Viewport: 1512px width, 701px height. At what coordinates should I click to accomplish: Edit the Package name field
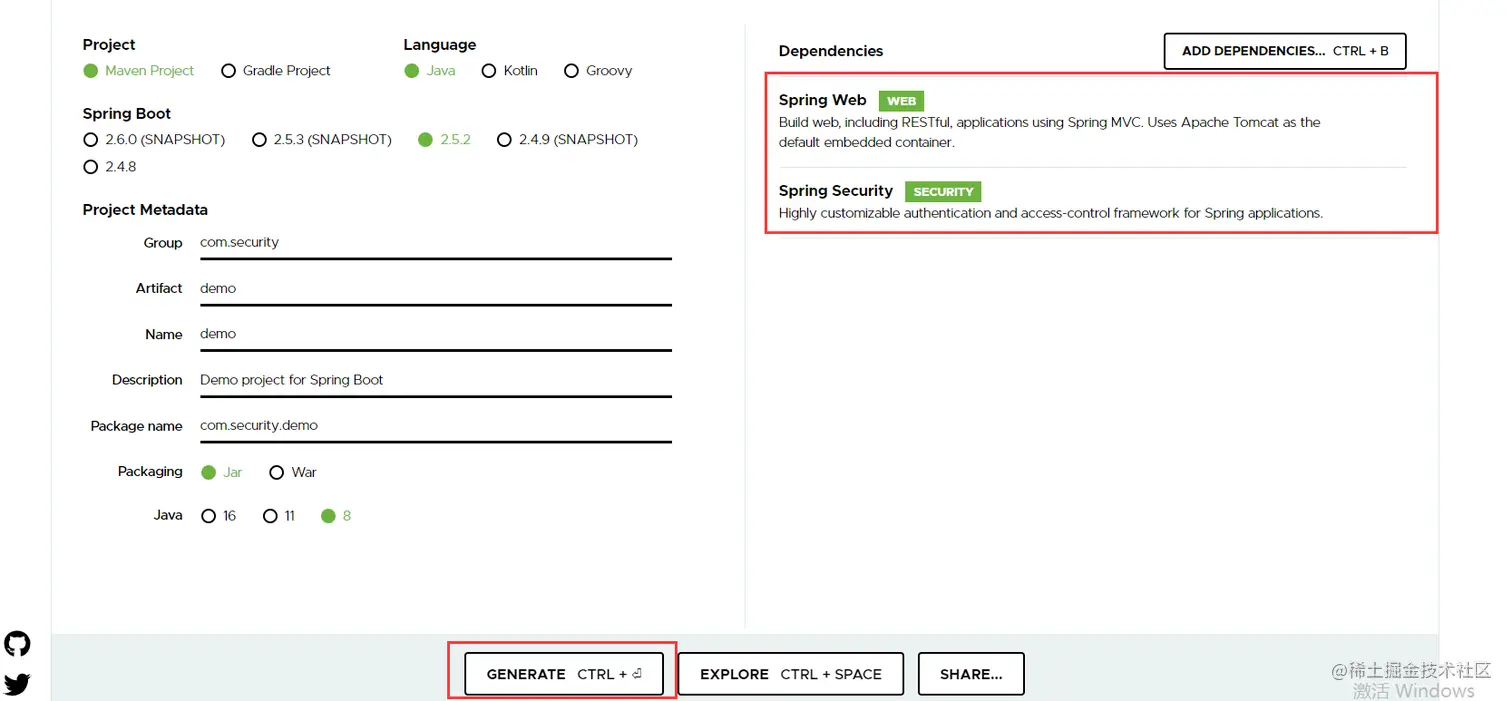point(435,426)
